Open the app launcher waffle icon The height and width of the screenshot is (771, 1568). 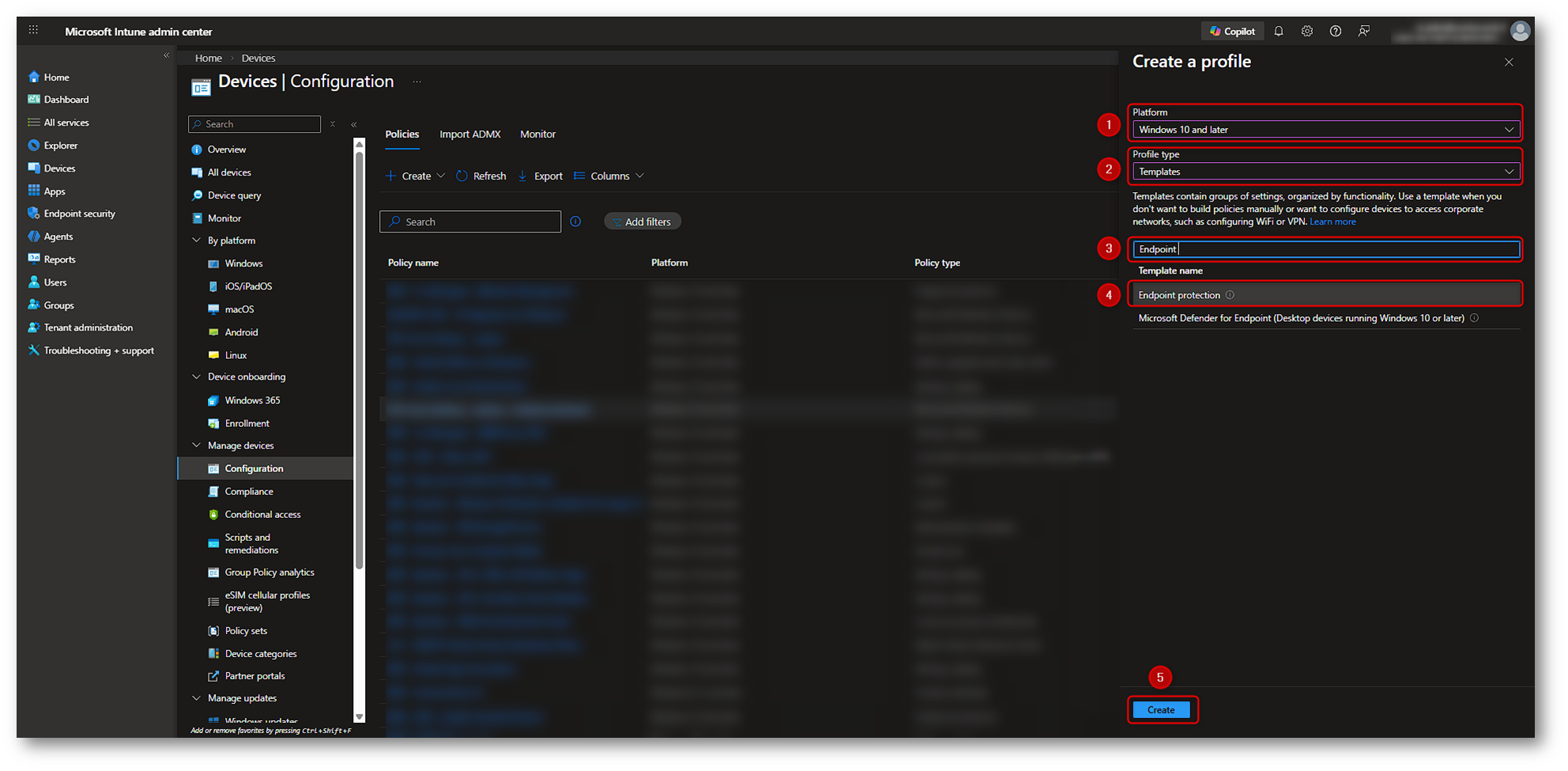[x=33, y=30]
